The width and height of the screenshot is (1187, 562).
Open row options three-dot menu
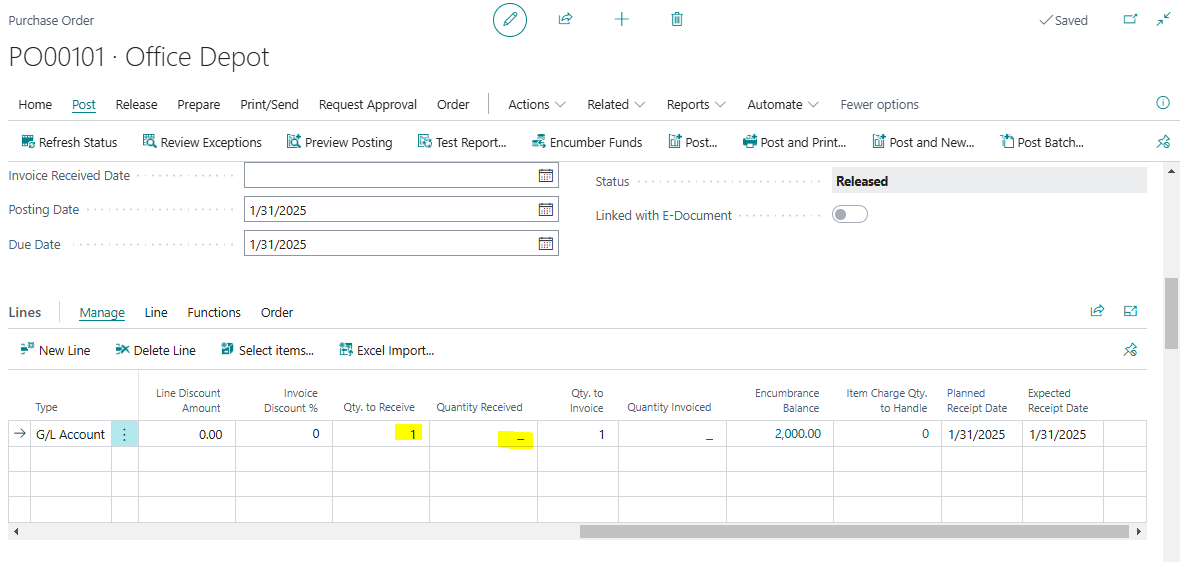125,435
